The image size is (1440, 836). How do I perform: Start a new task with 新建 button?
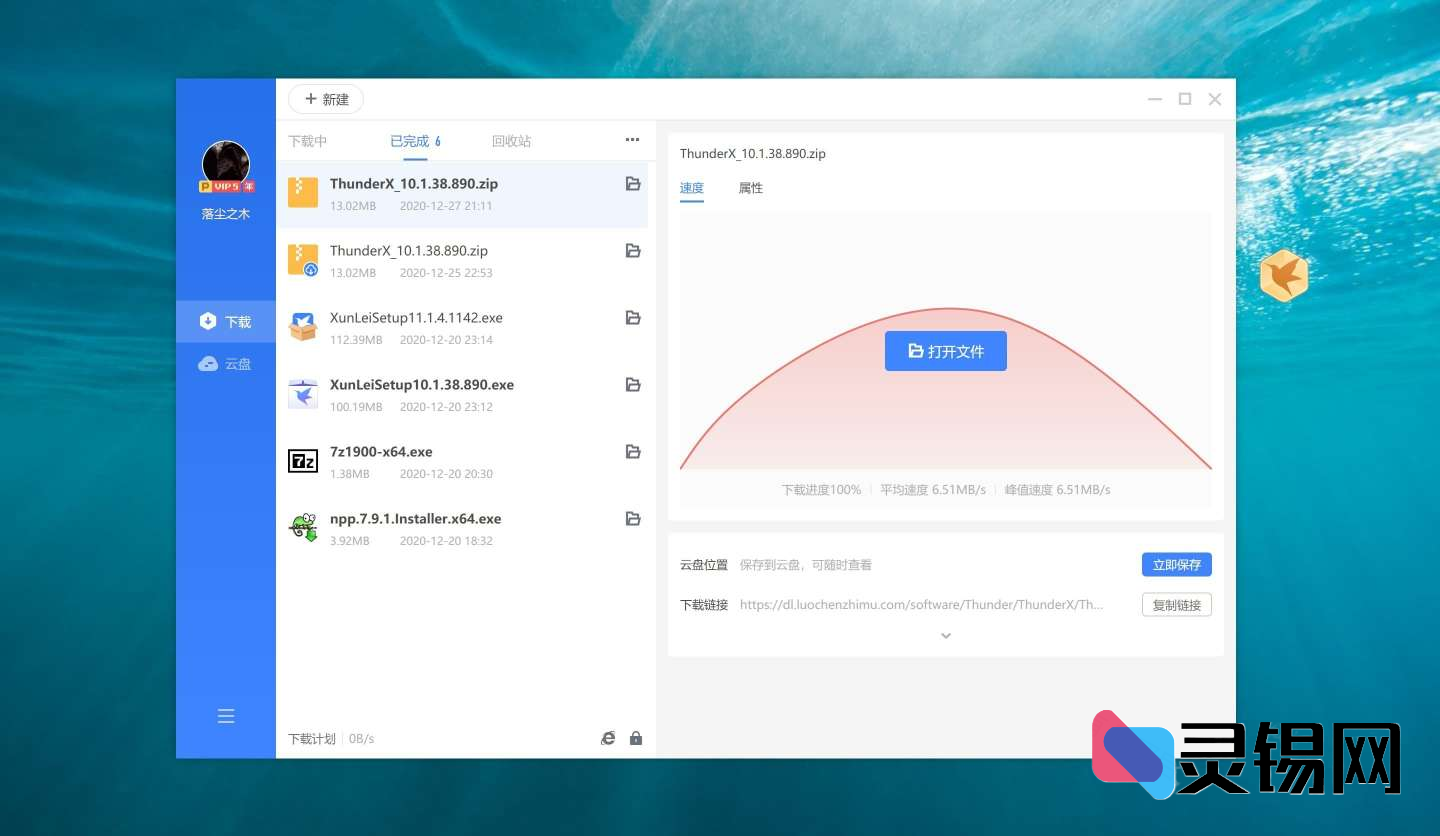point(325,99)
